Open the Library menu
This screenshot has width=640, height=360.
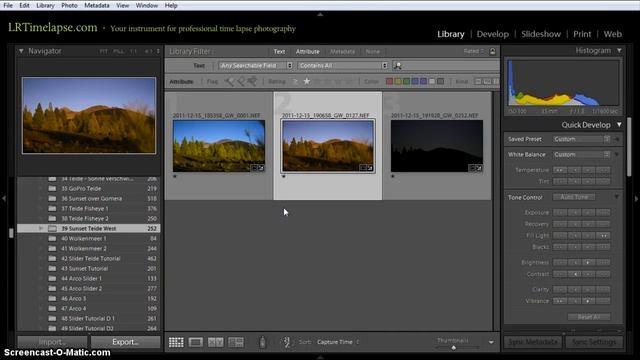[x=45, y=5]
